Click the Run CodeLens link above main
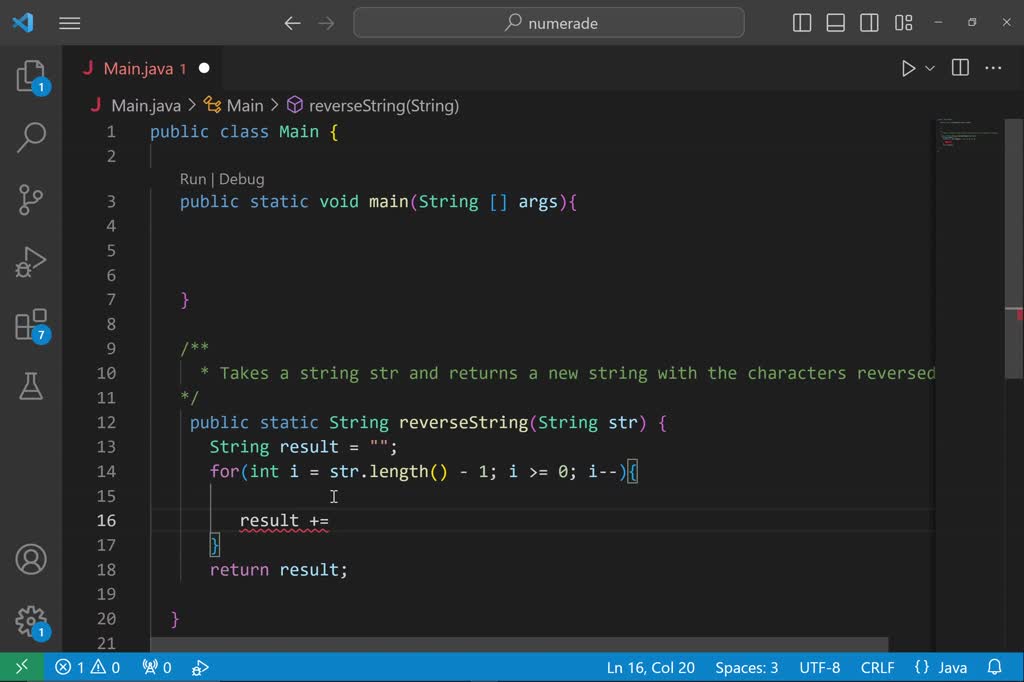 click(x=193, y=179)
